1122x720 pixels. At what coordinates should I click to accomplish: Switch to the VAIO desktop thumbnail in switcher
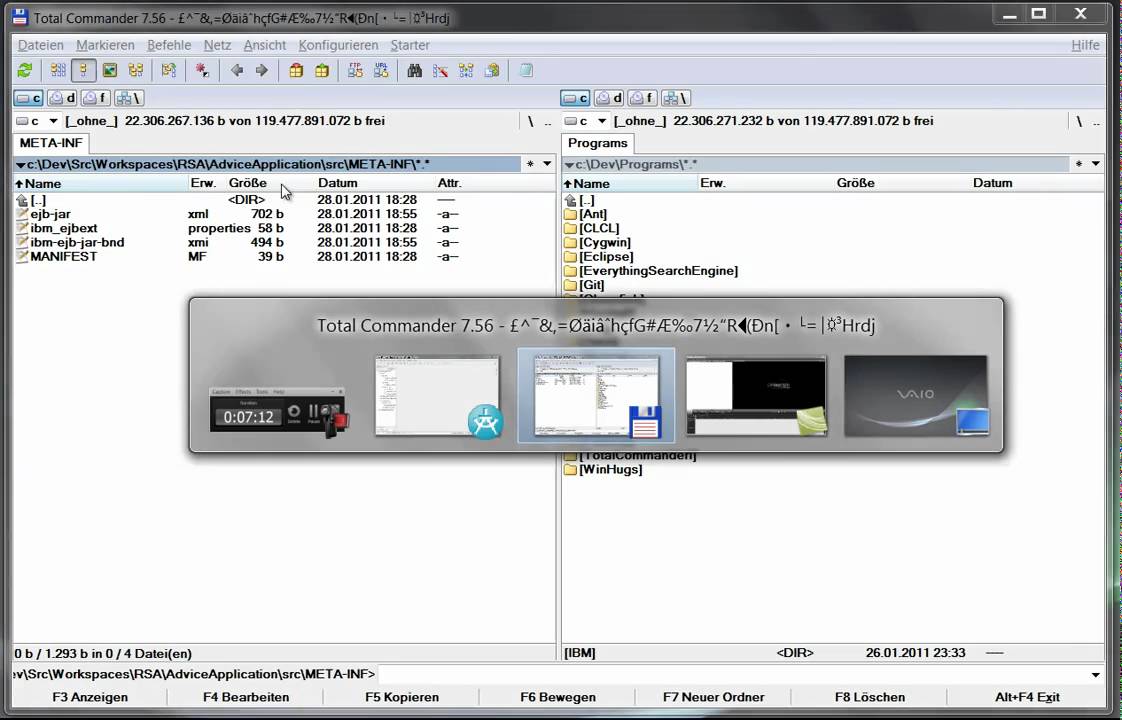point(916,396)
